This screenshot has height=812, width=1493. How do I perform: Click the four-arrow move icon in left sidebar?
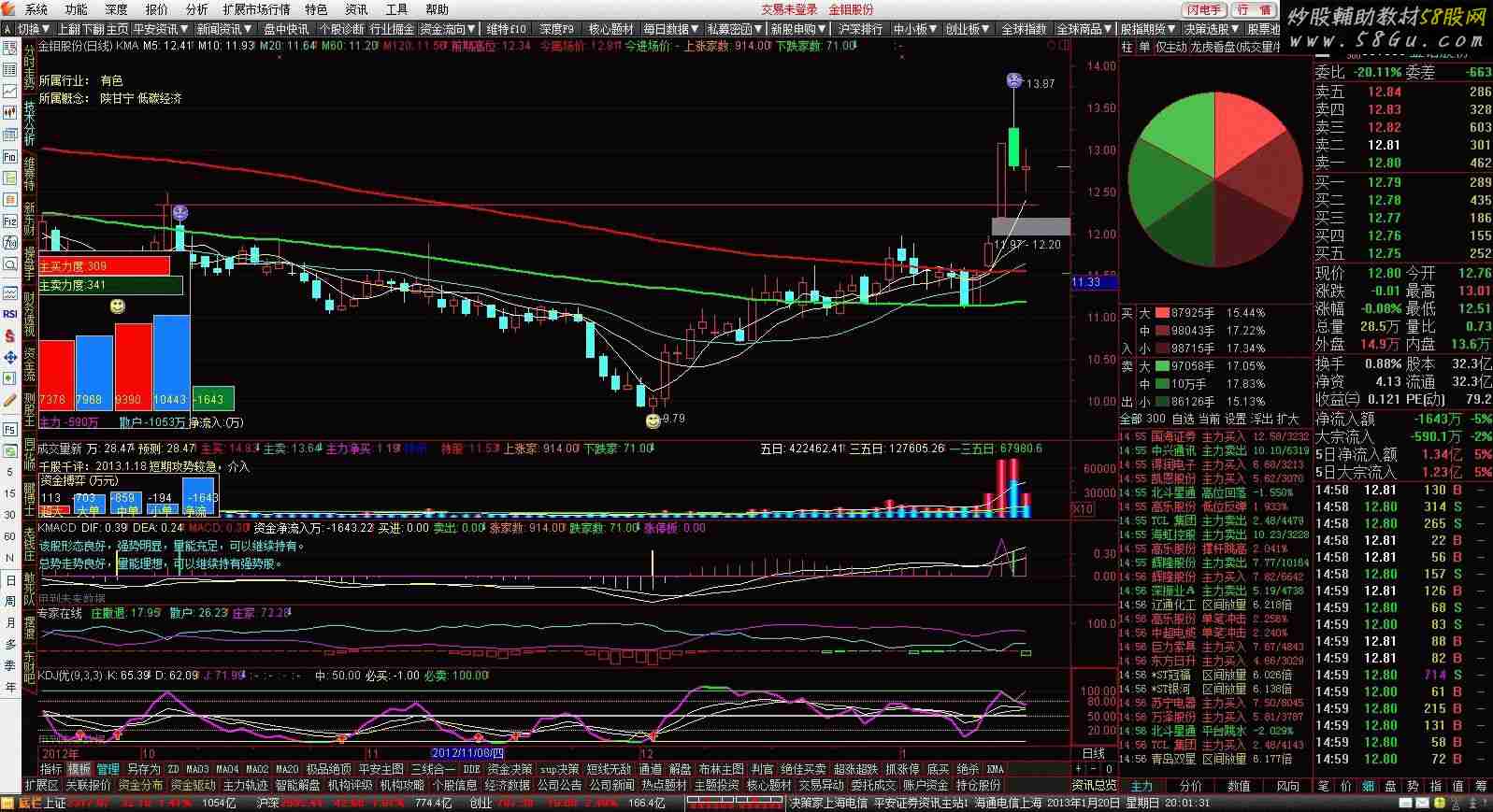tap(10, 357)
